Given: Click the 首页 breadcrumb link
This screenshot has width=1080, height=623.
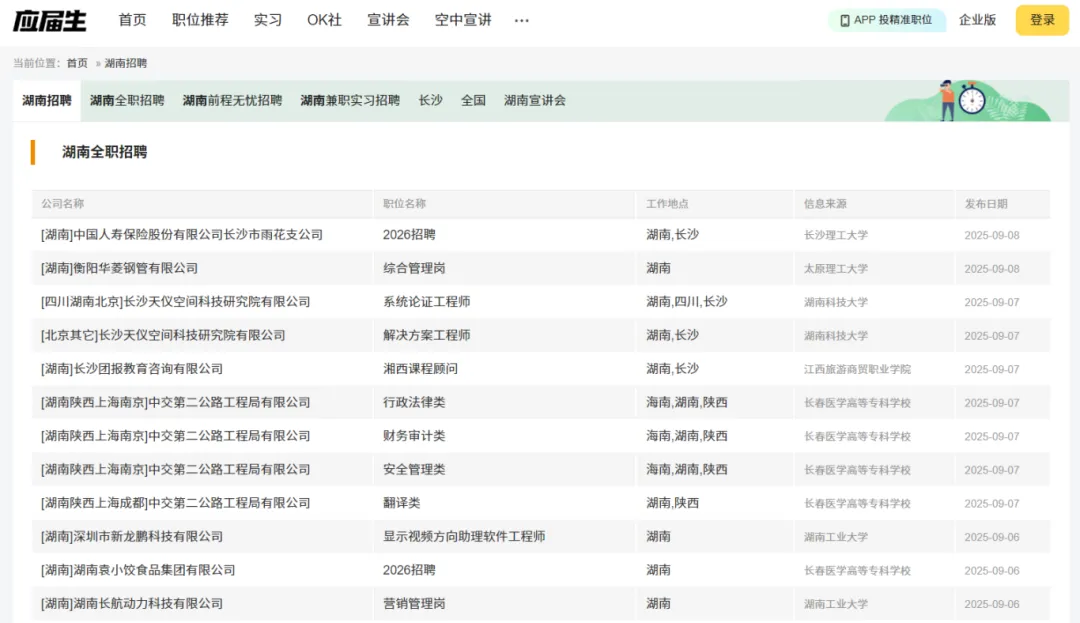Looking at the screenshot, I should 77,63.
